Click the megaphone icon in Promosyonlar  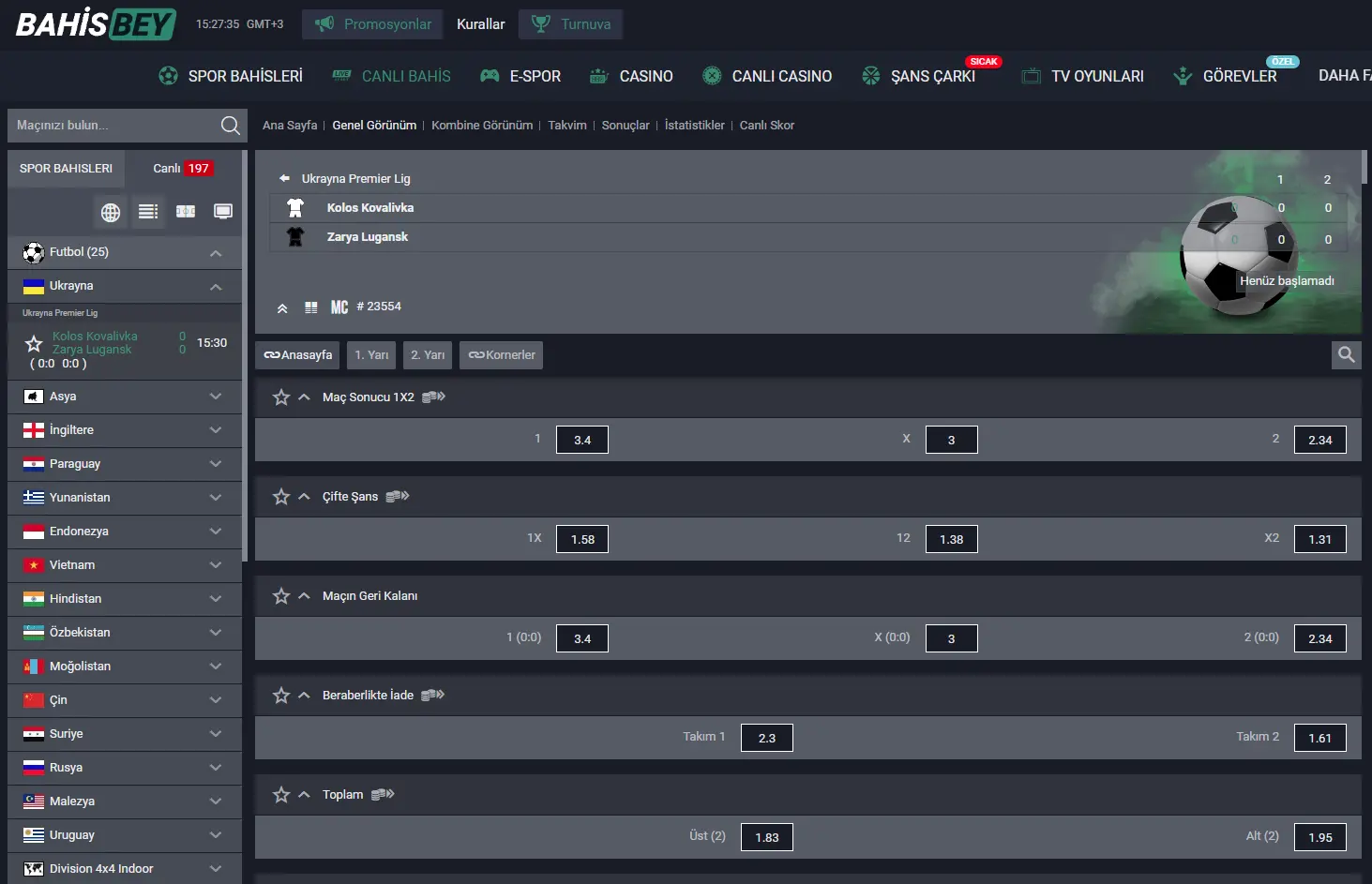324,23
